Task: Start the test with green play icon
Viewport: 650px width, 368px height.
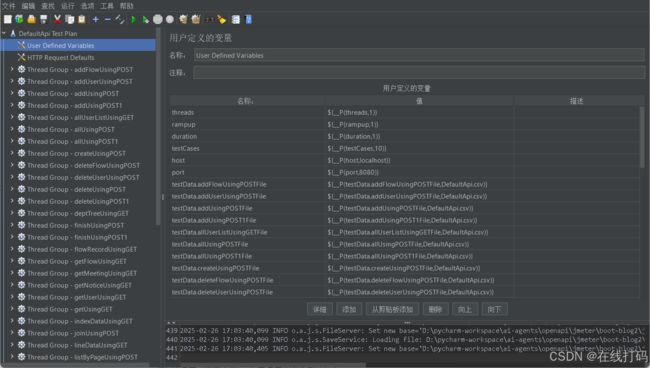Action: 133,19
